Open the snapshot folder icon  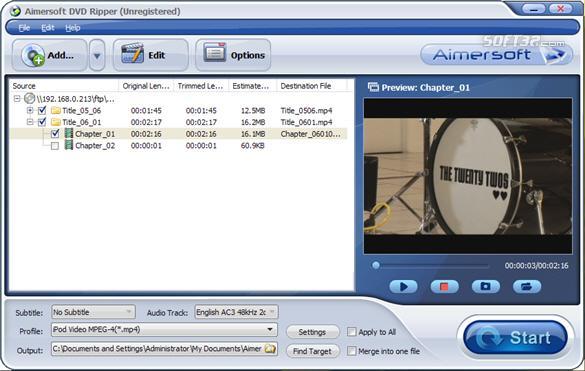pyautogui.click(x=526, y=287)
